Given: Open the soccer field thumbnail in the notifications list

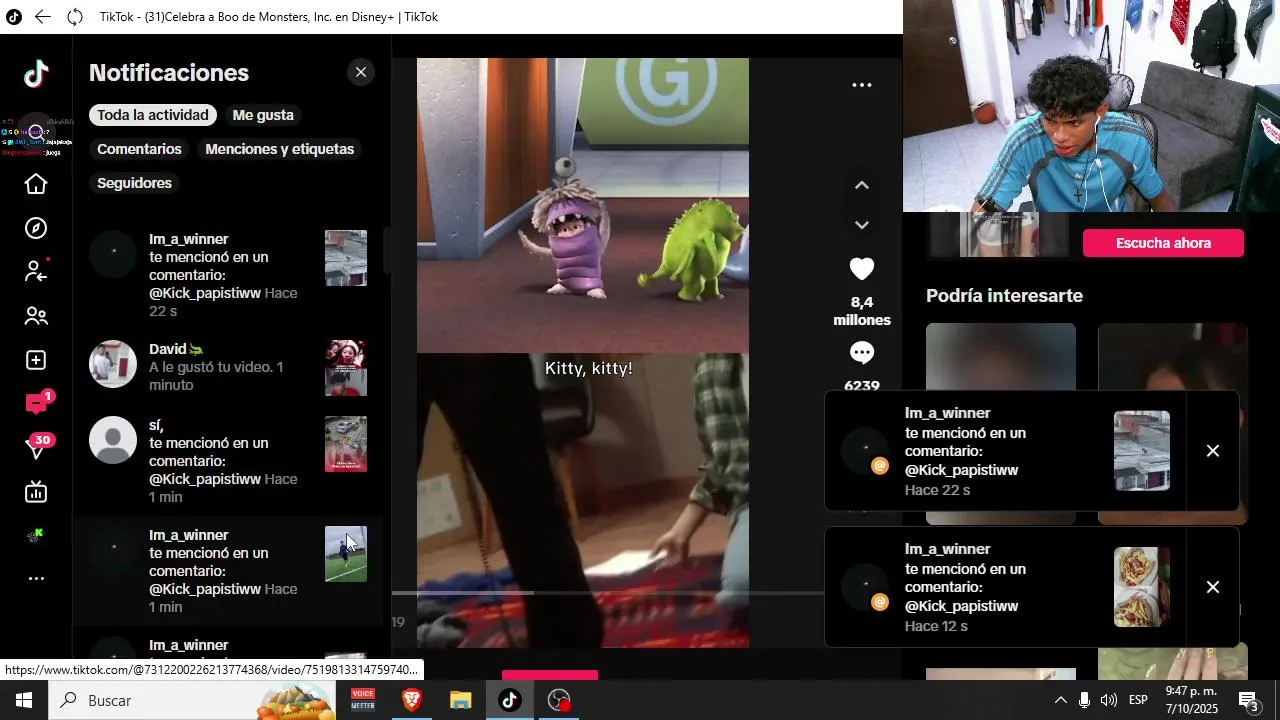Looking at the screenshot, I should pos(346,554).
